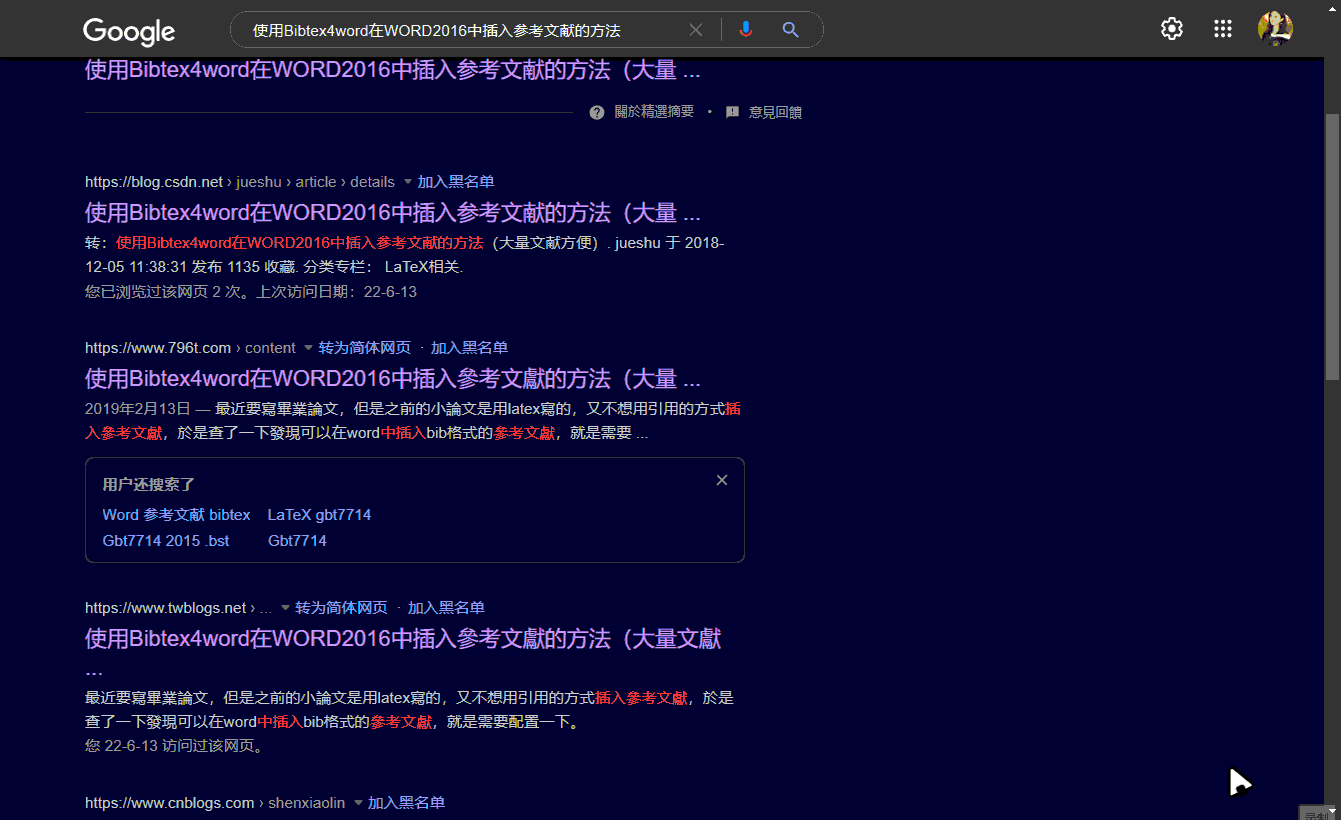Click the www.796t.com breadcrumb URL
The width and height of the screenshot is (1341, 820).
(x=190, y=348)
